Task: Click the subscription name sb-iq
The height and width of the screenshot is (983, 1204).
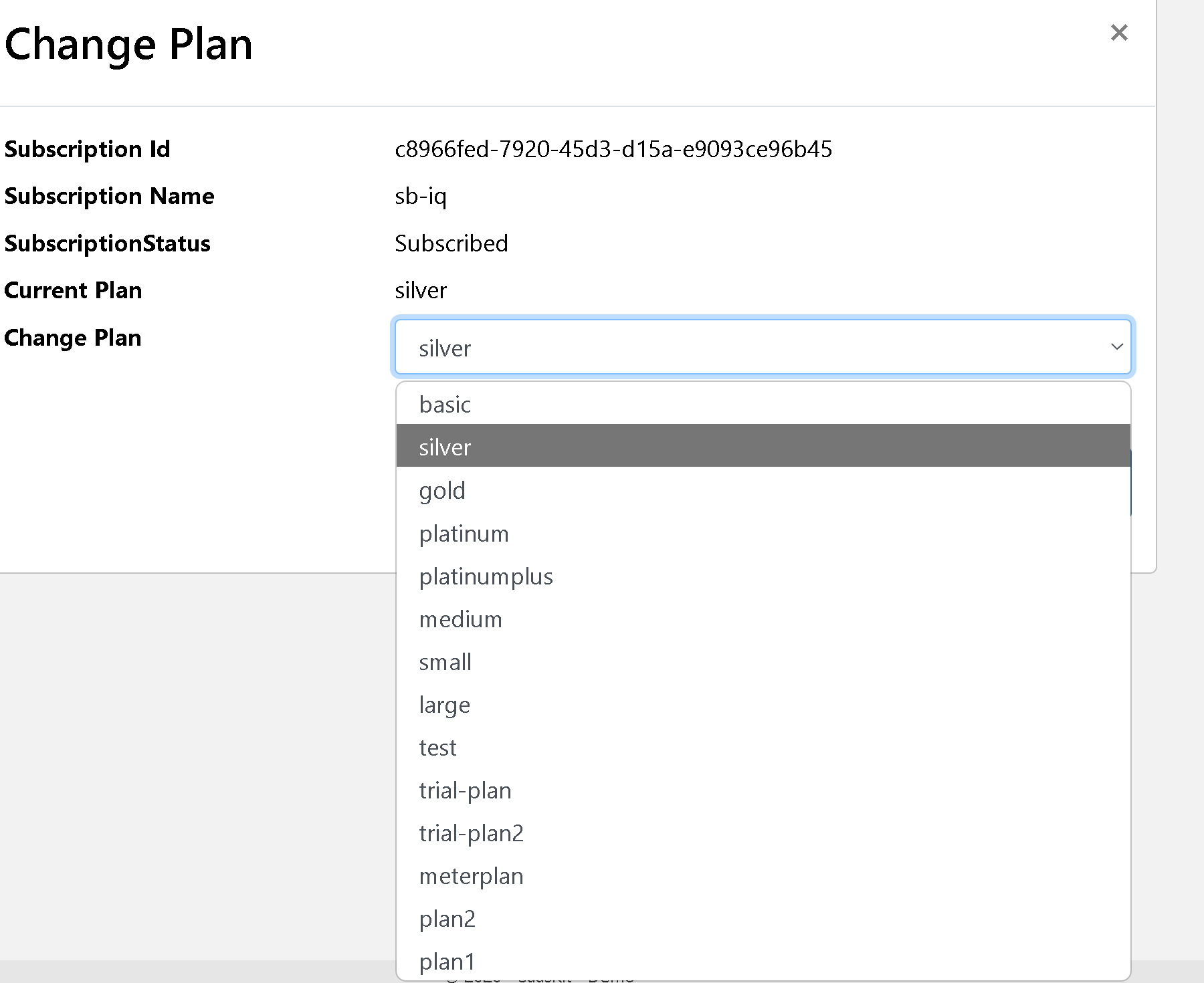Action: (x=421, y=197)
